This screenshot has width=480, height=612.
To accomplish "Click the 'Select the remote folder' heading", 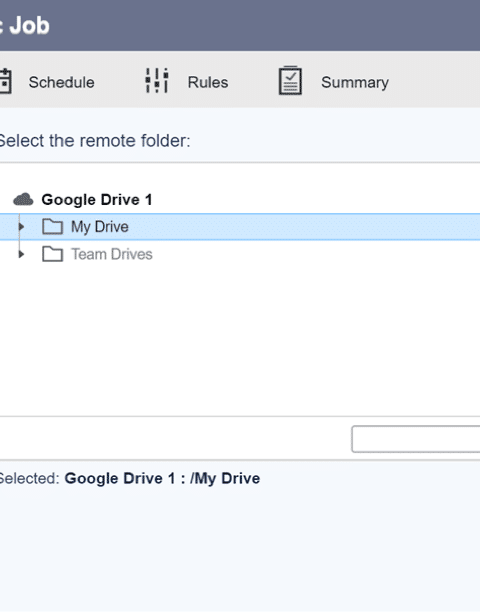I will 95,141.
